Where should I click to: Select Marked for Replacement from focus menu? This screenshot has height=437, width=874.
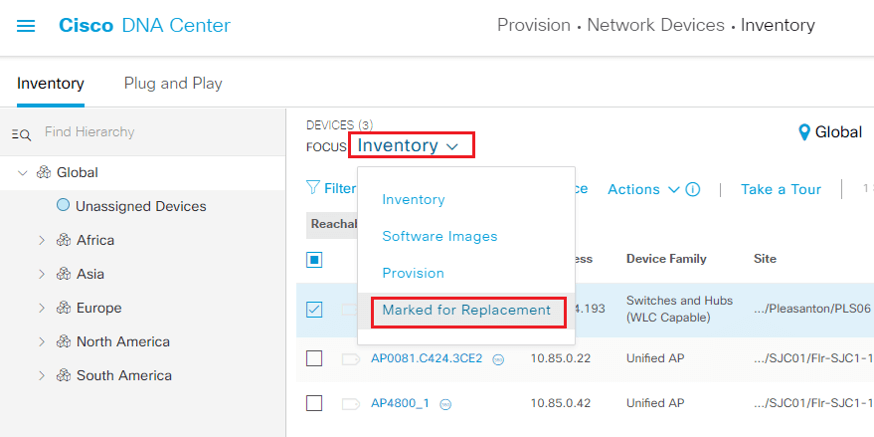click(467, 310)
